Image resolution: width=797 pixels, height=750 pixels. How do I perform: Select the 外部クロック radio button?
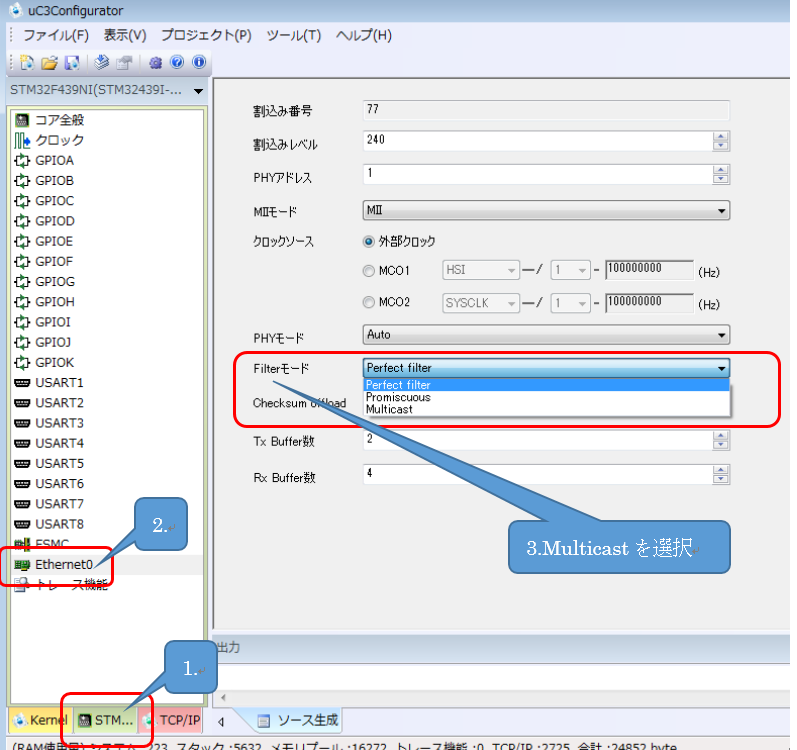[368, 242]
